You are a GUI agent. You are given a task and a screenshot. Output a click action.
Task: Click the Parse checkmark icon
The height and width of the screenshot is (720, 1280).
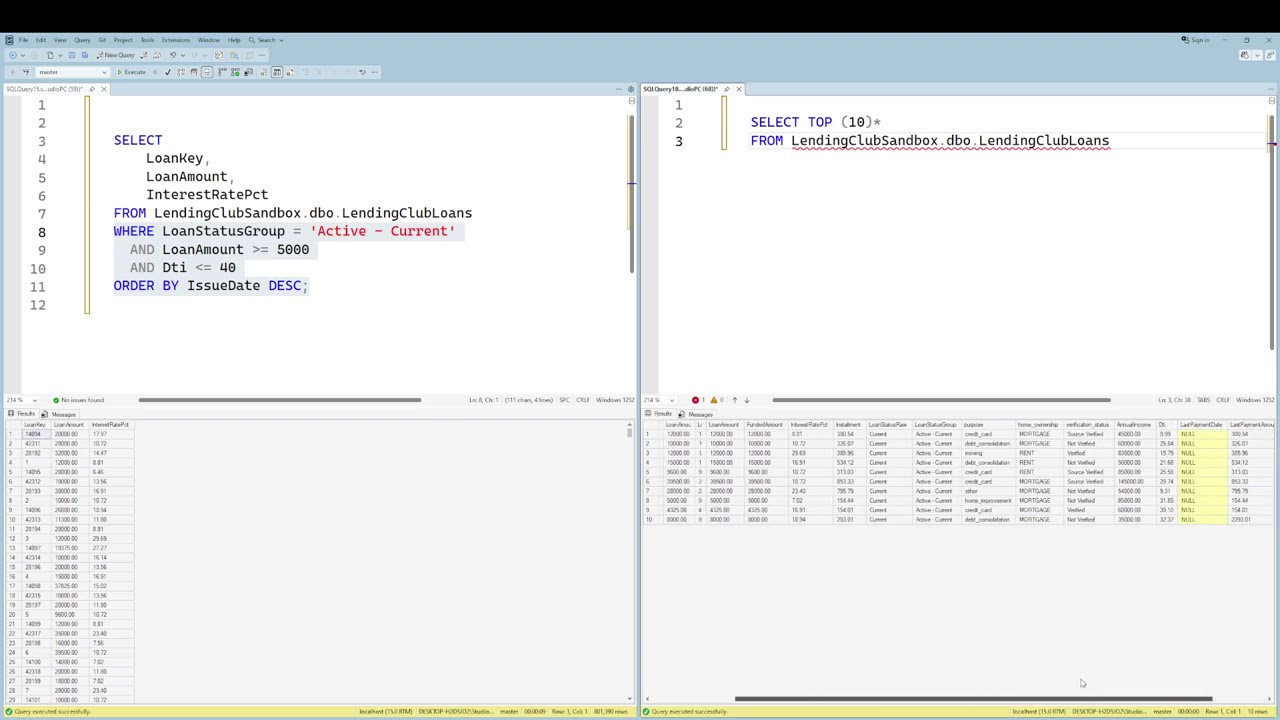(168, 72)
